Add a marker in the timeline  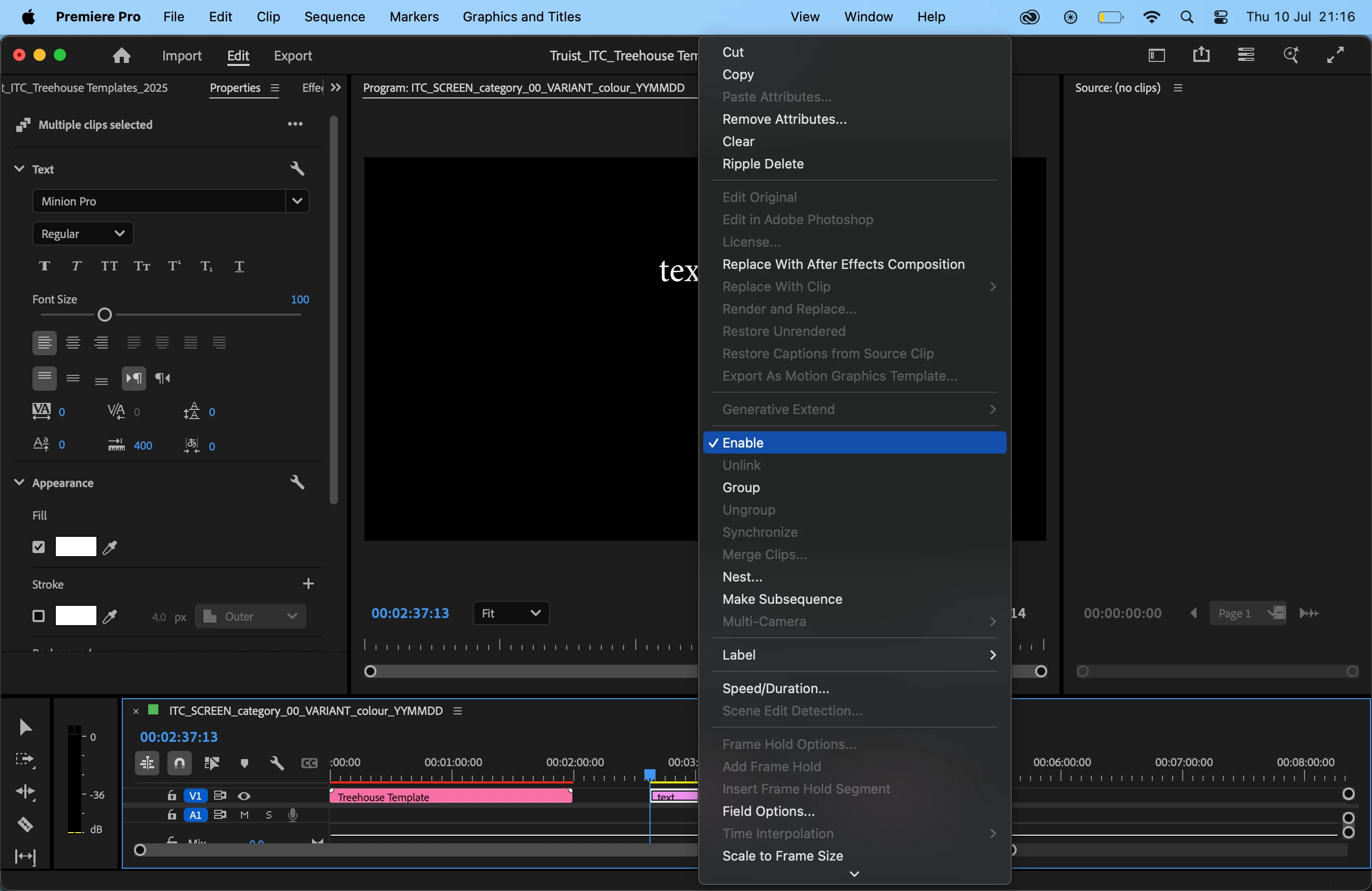(245, 763)
